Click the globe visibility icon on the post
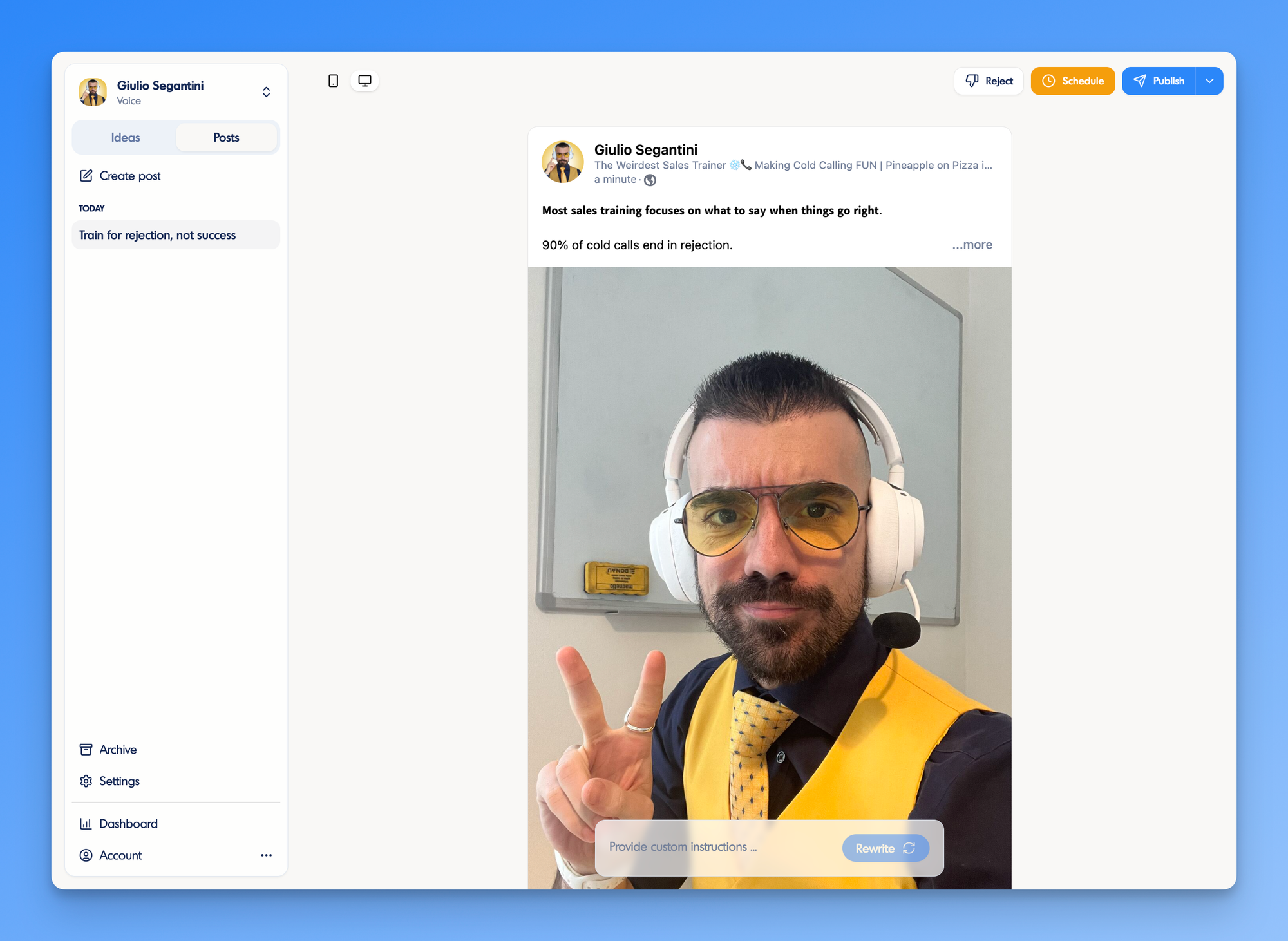1288x941 pixels. point(650,180)
